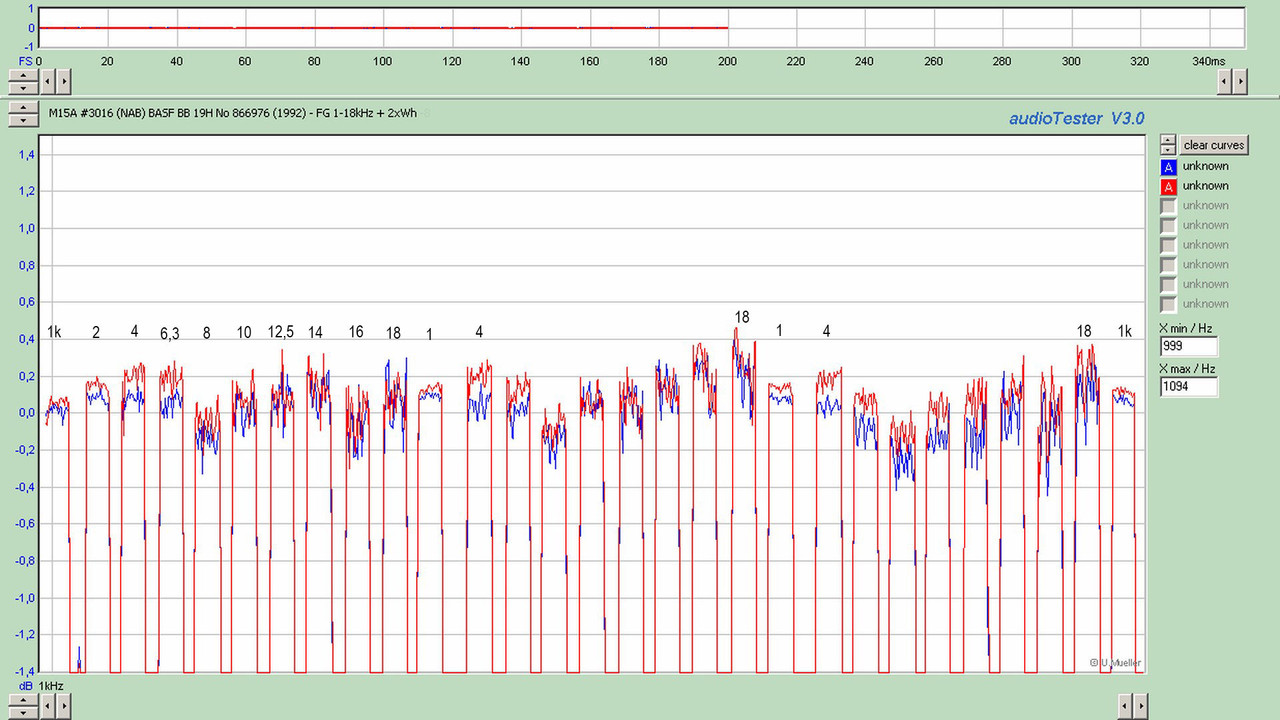The width and height of the screenshot is (1280, 720).
Task: Click the 1,4 value on the dB axis
Action: 28,155
